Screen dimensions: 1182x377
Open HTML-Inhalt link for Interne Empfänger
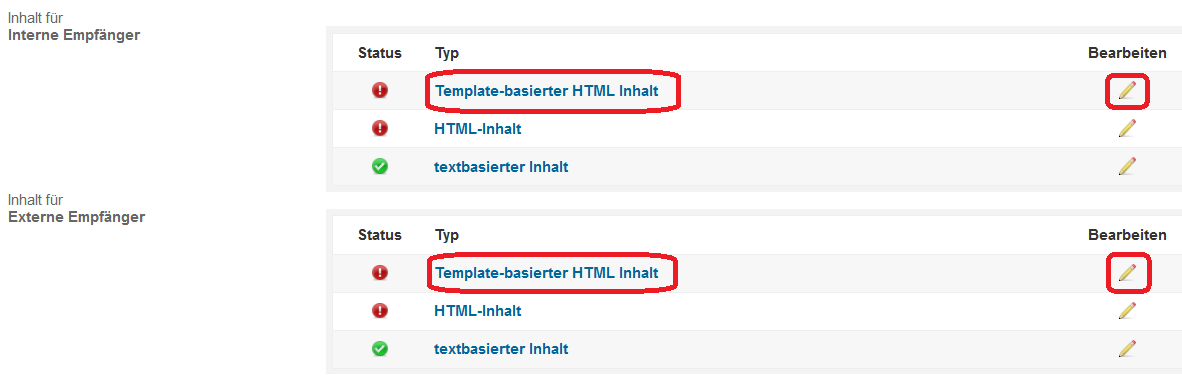[478, 129]
